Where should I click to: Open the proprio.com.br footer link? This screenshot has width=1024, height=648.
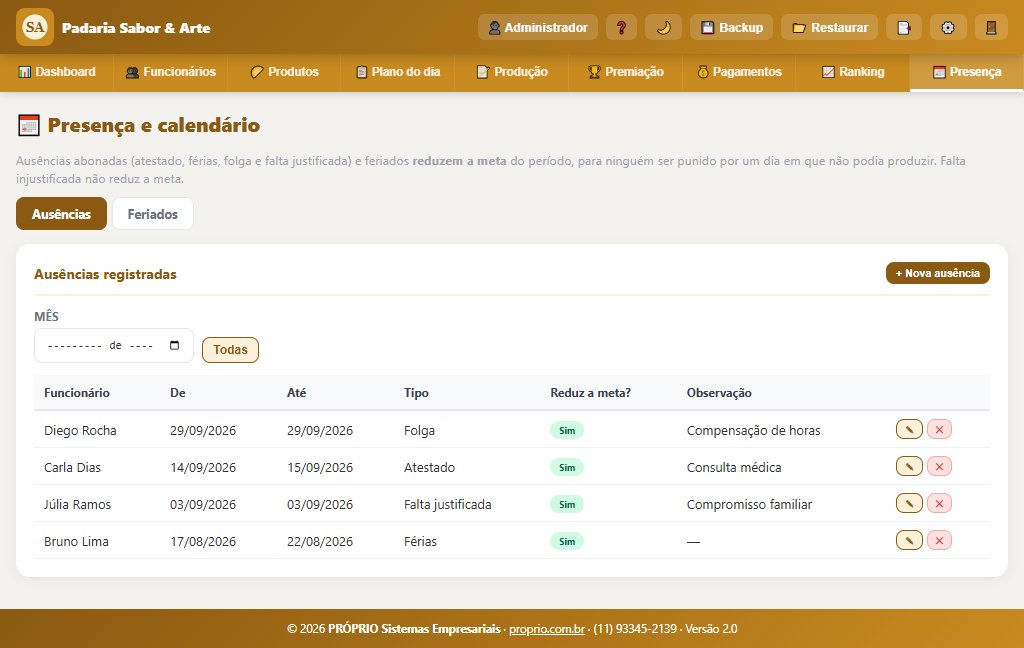(x=547, y=628)
